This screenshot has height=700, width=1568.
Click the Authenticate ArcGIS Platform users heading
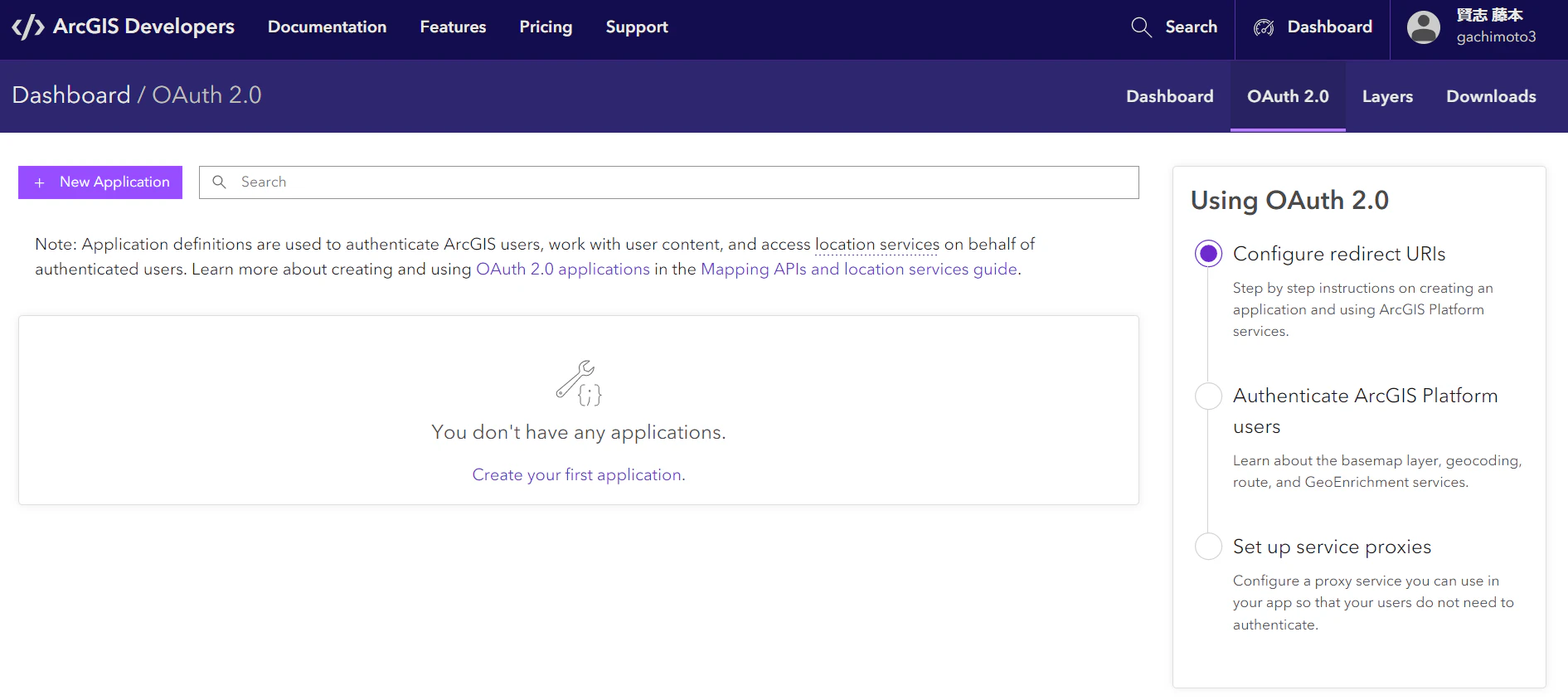[1365, 411]
